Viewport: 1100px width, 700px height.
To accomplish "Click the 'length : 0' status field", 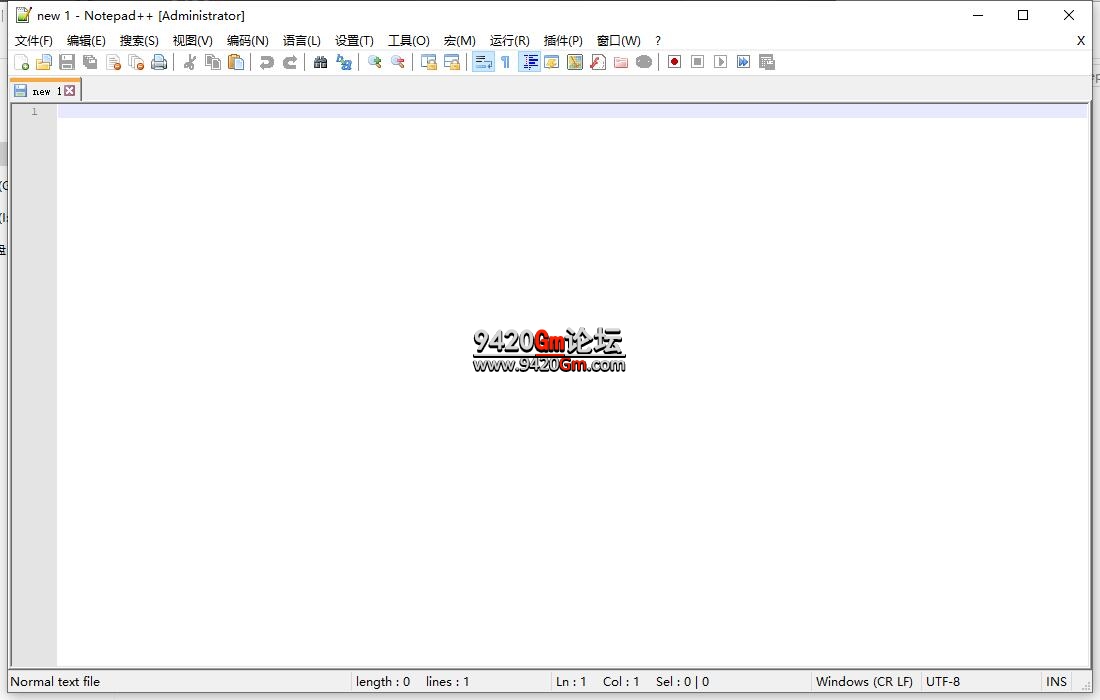I will pos(383,682).
